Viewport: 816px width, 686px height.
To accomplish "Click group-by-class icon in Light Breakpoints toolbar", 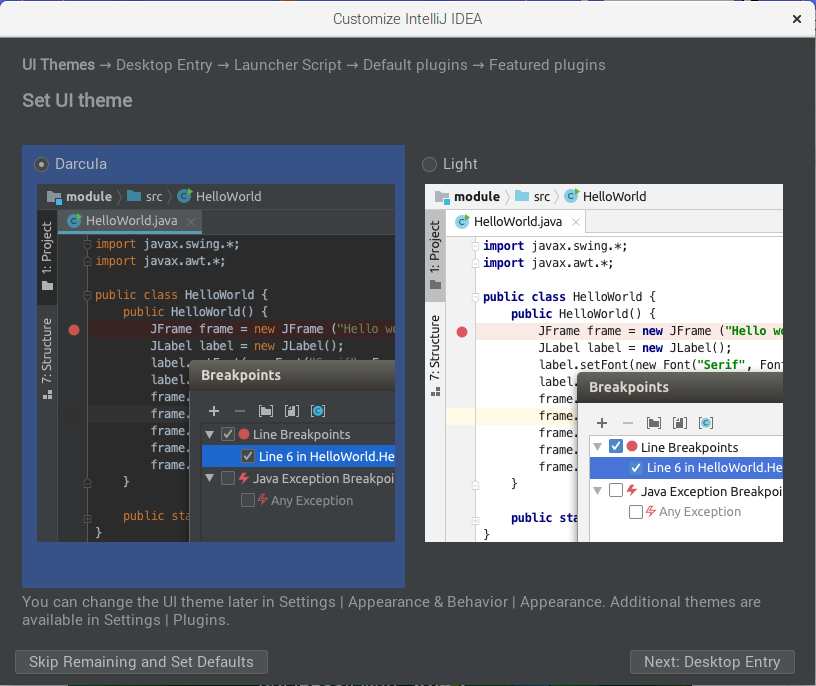I will (x=706, y=423).
